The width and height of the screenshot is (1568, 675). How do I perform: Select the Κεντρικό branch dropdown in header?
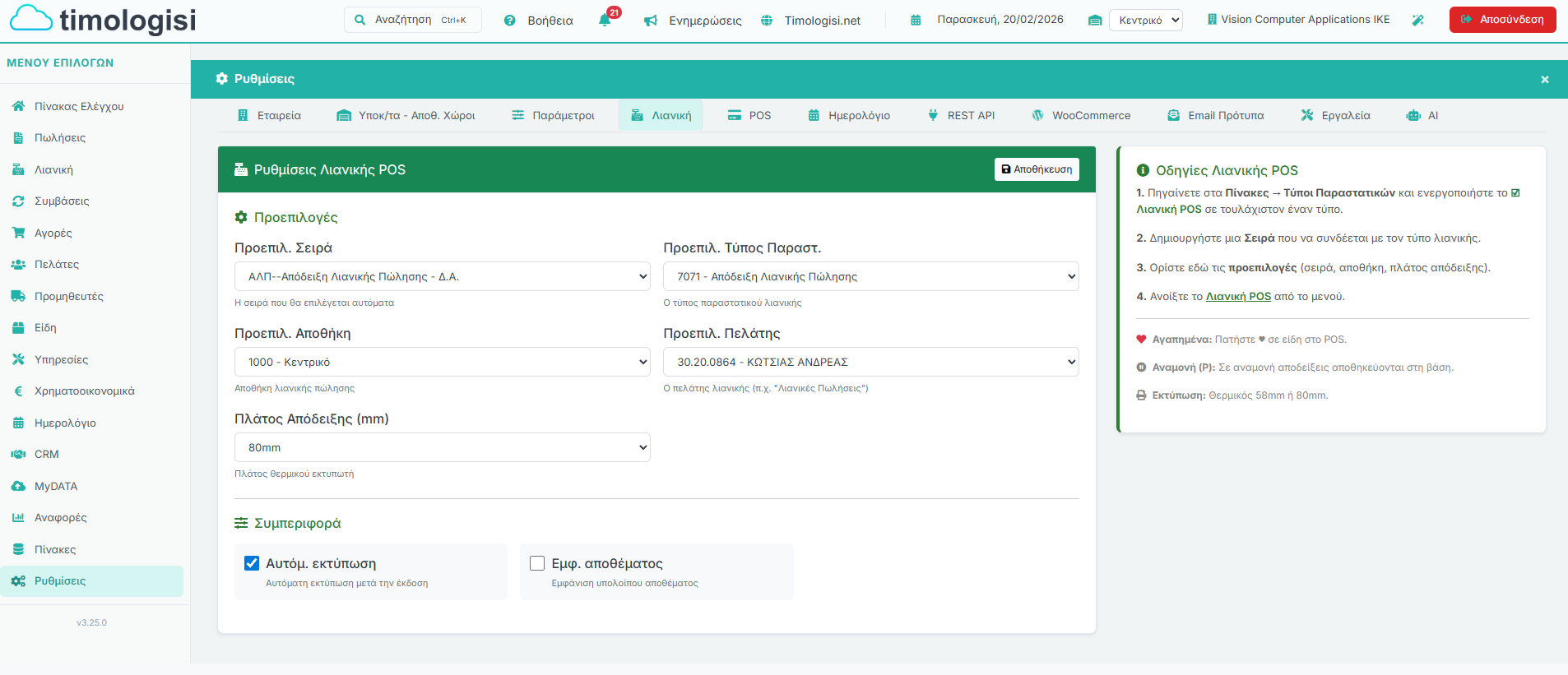[1145, 20]
